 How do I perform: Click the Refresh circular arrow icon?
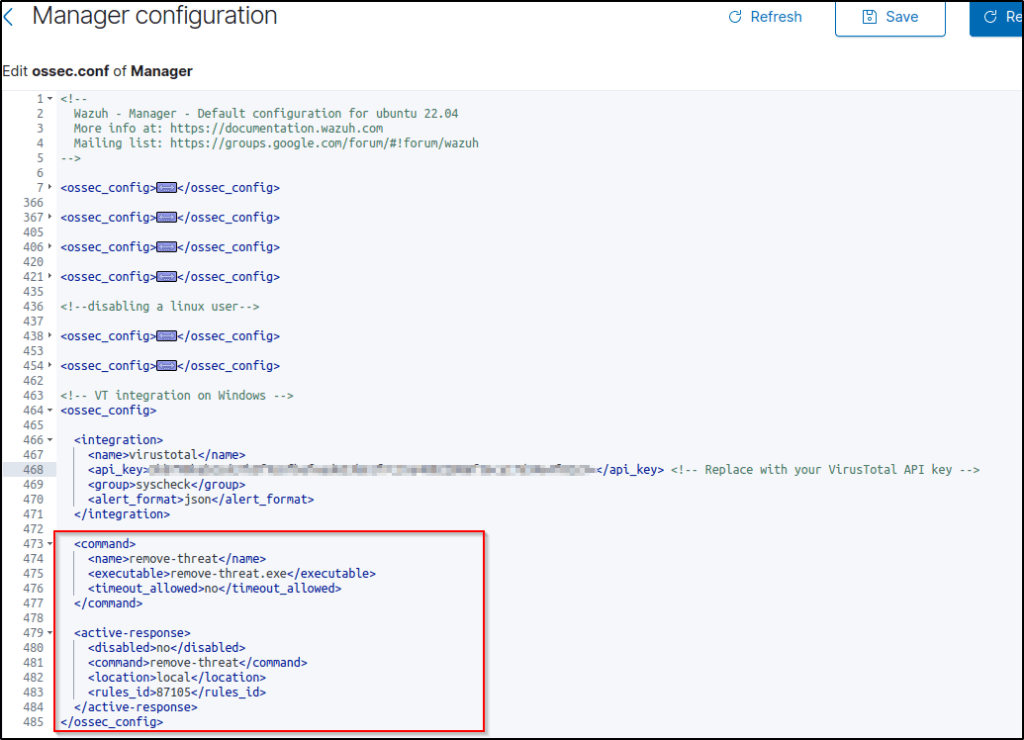(735, 17)
